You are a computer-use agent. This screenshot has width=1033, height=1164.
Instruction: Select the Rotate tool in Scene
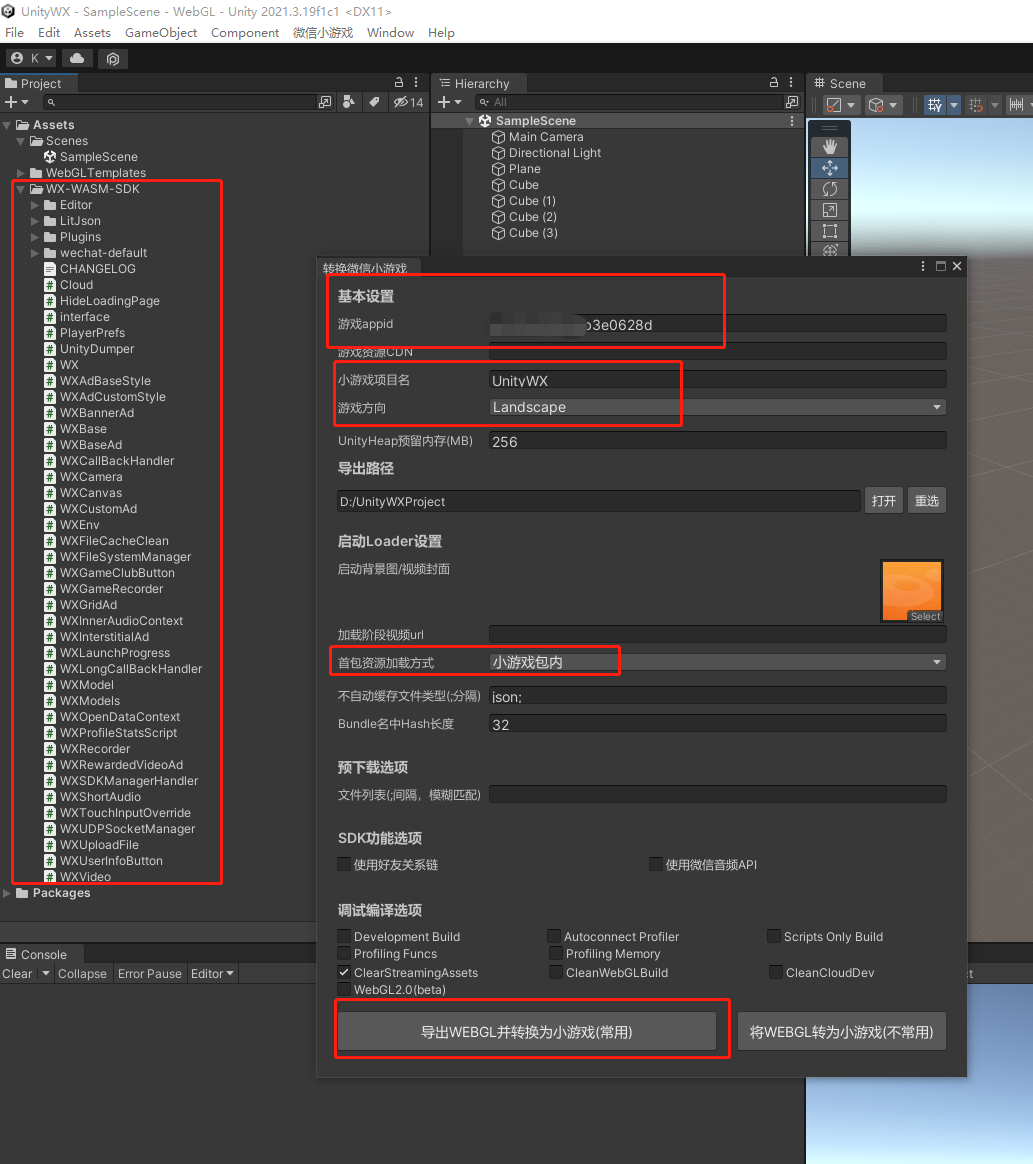[830, 189]
